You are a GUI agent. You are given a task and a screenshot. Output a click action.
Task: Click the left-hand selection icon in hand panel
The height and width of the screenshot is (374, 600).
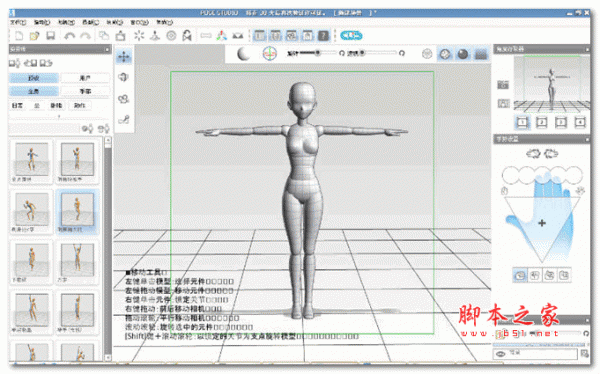point(533,154)
